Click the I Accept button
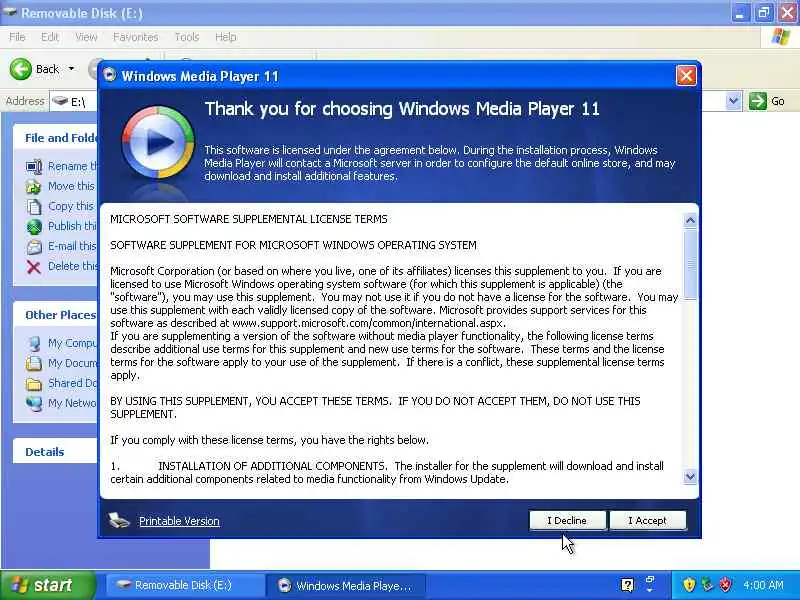Screen dimensions: 800x600 (x=647, y=520)
